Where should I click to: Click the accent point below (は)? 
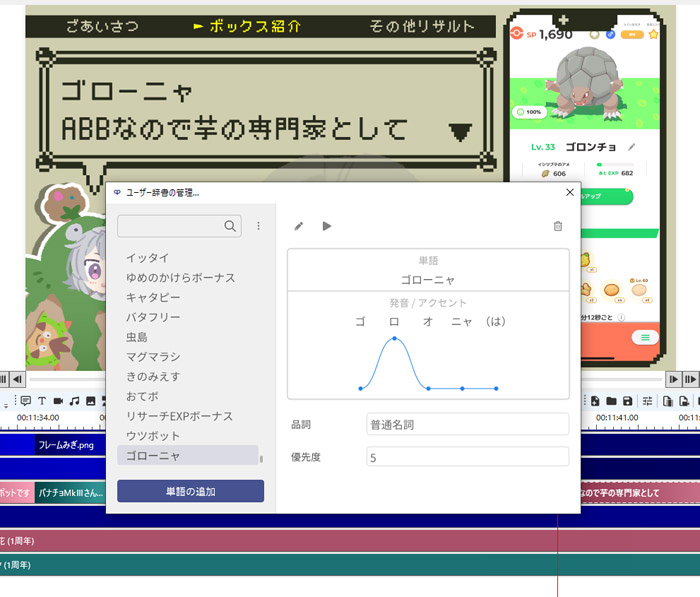tap(496, 388)
